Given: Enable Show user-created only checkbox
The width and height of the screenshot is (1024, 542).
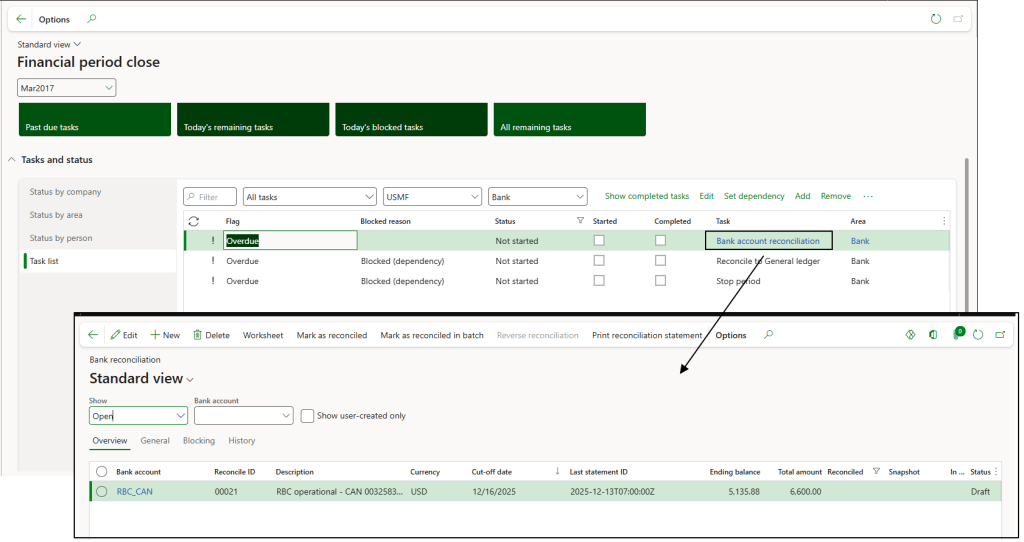Looking at the screenshot, I should pyautogui.click(x=308, y=416).
